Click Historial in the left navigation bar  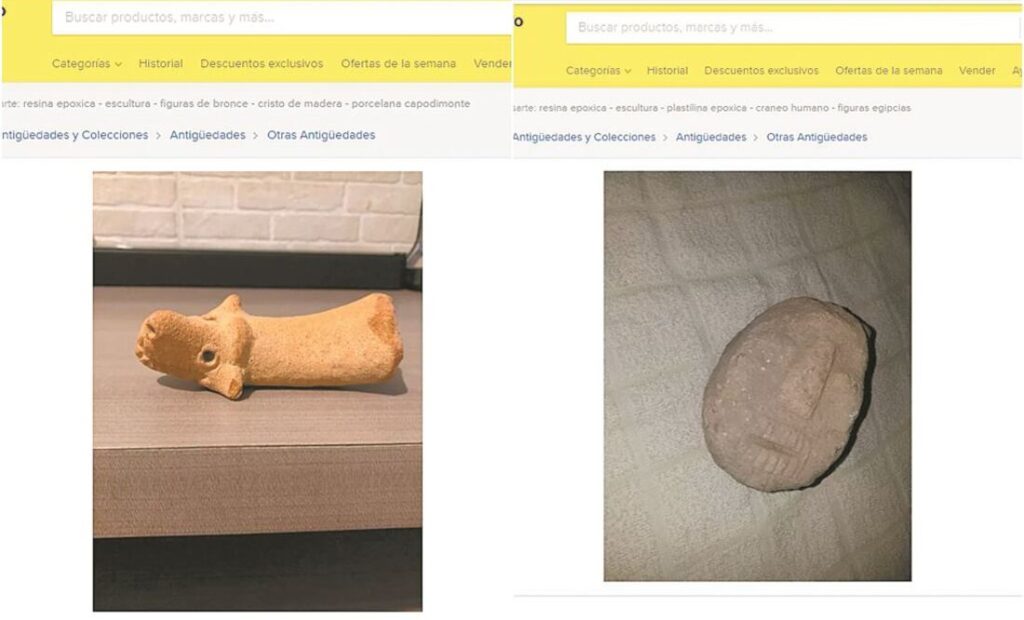pos(161,63)
